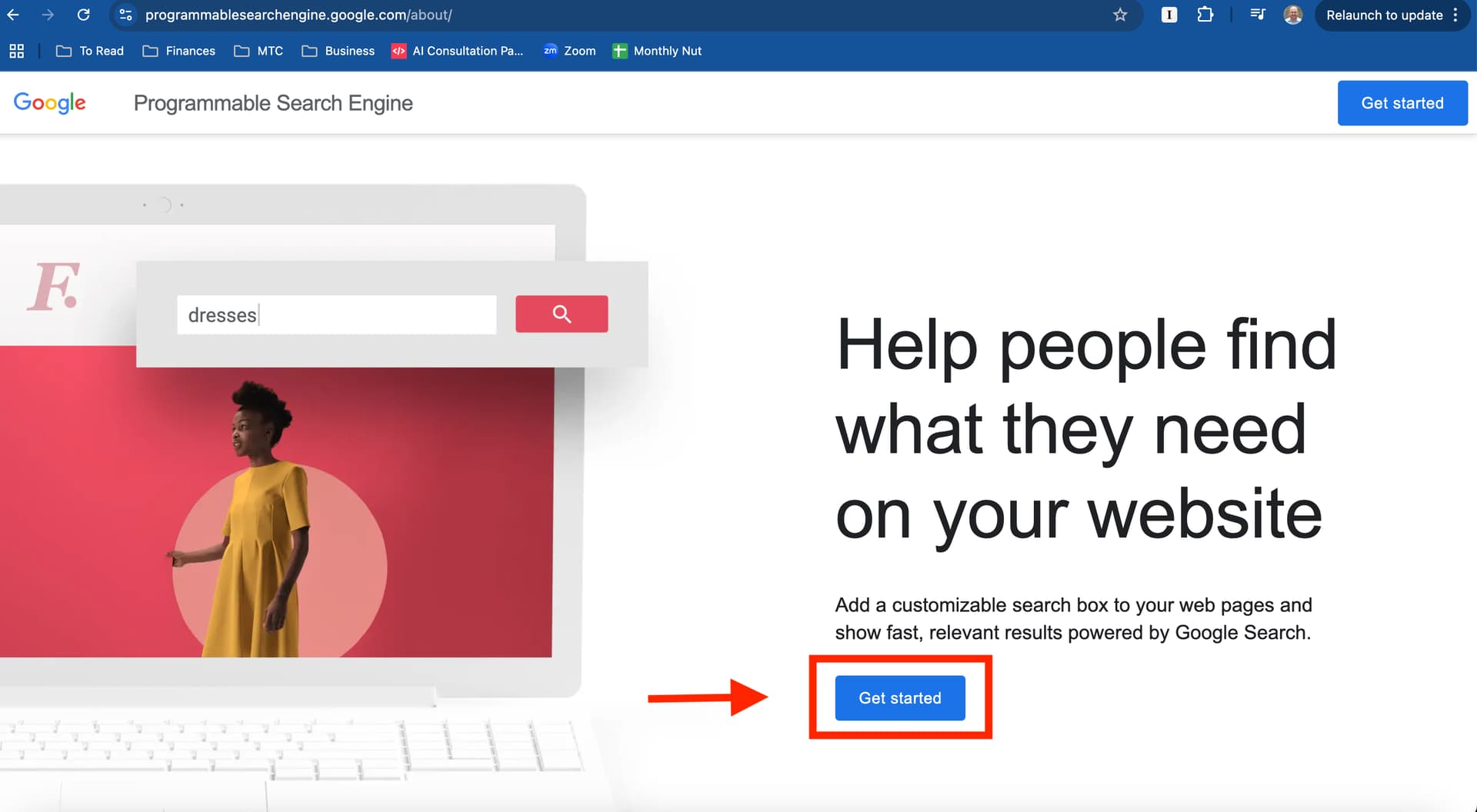This screenshot has width=1477, height=812.
Task: Open the Instapaper extension icon
Action: pos(1169,15)
